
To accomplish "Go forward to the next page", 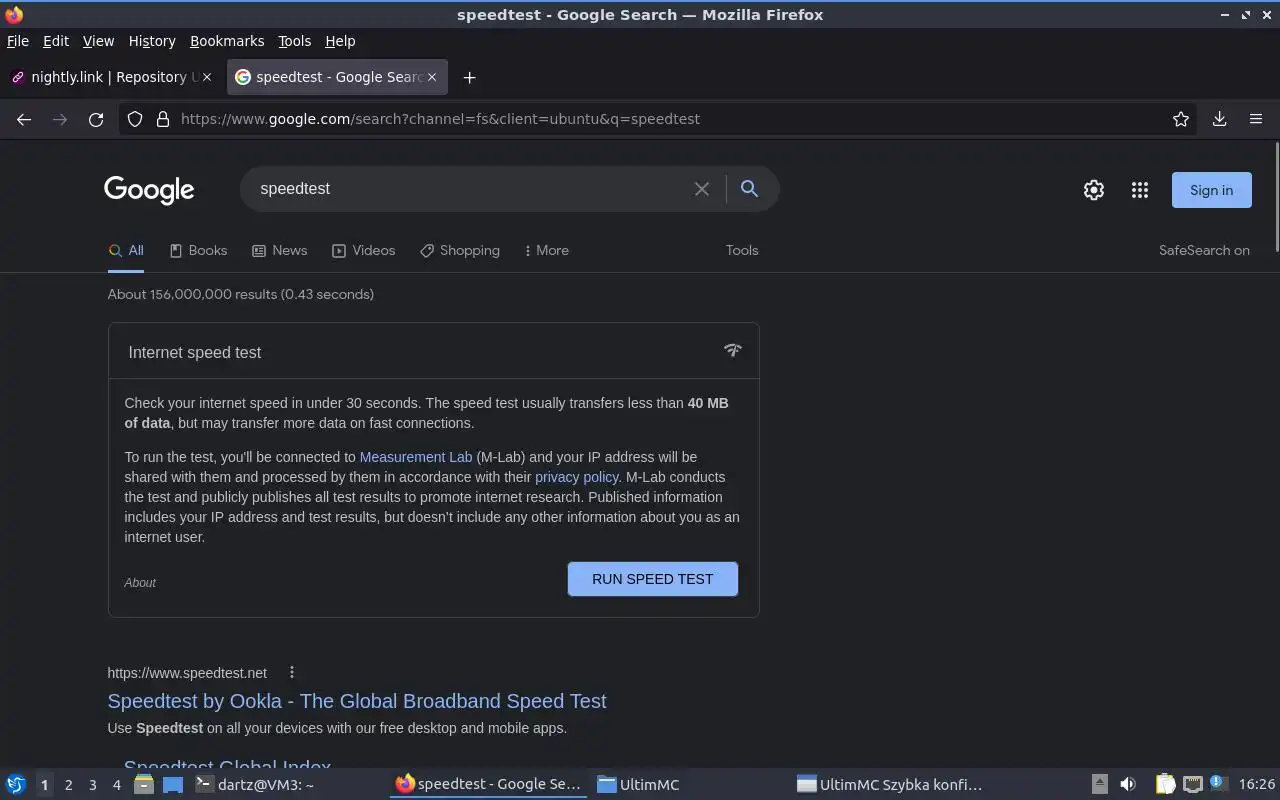I will [60, 119].
